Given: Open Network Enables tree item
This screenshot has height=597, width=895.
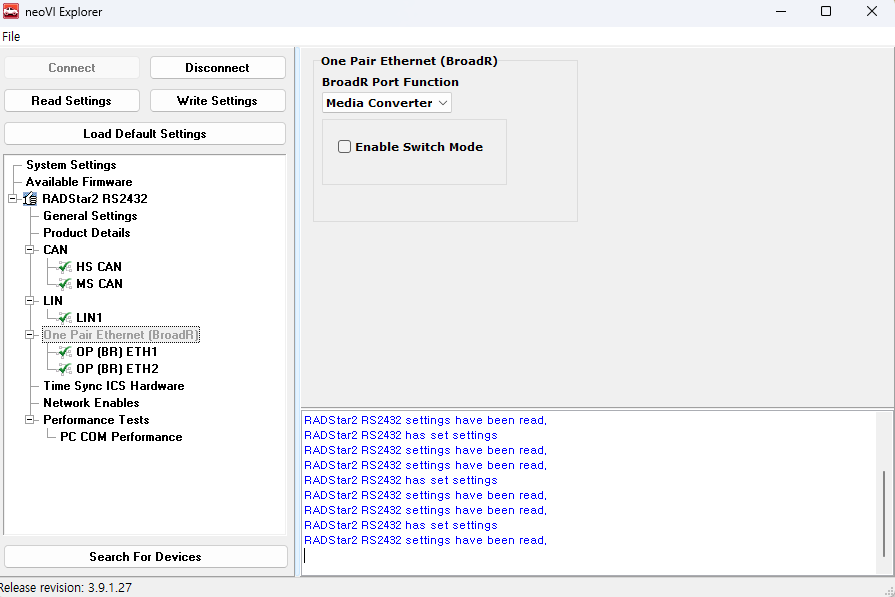Looking at the screenshot, I should pos(91,403).
